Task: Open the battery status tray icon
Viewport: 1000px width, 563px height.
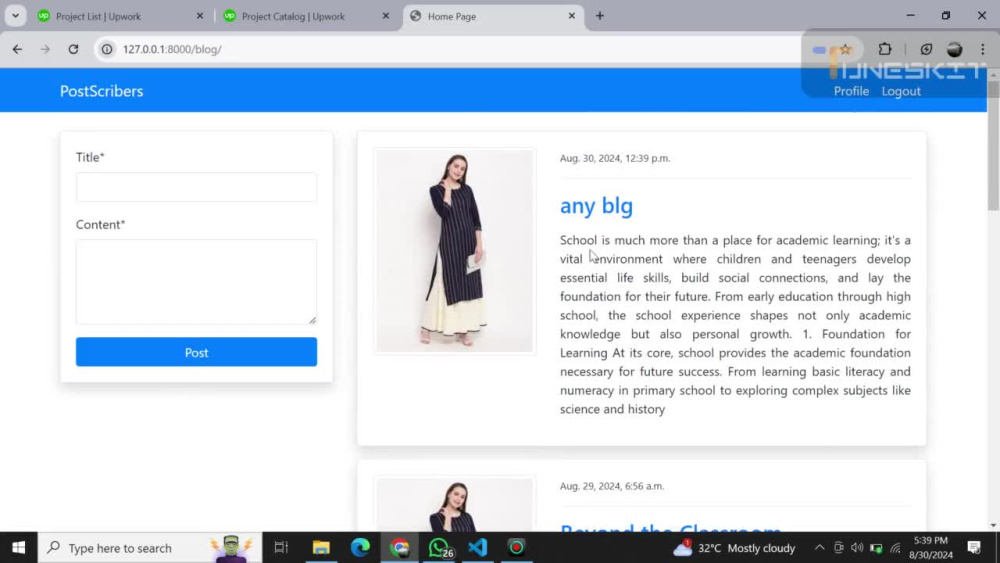Action: (876, 548)
